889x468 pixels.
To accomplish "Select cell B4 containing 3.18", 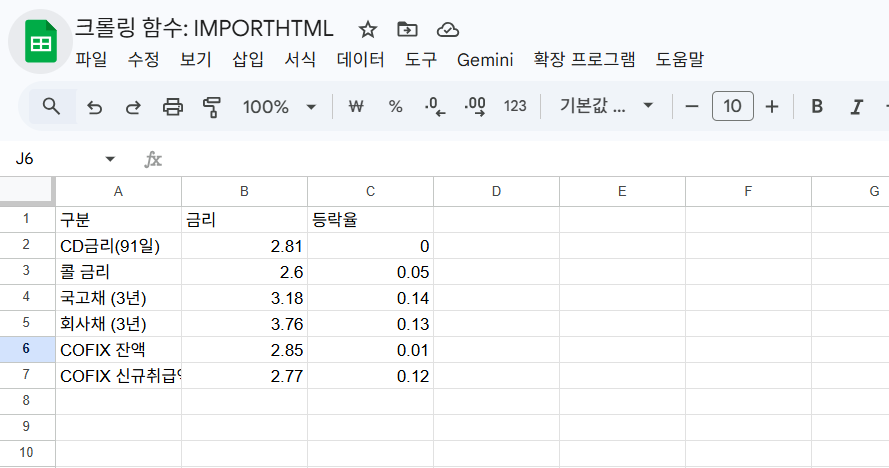I will tap(244, 297).
